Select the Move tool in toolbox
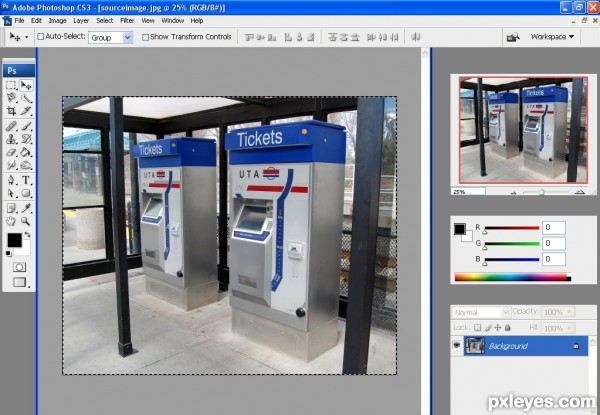This screenshot has width=600, height=415. tap(26, 85)
